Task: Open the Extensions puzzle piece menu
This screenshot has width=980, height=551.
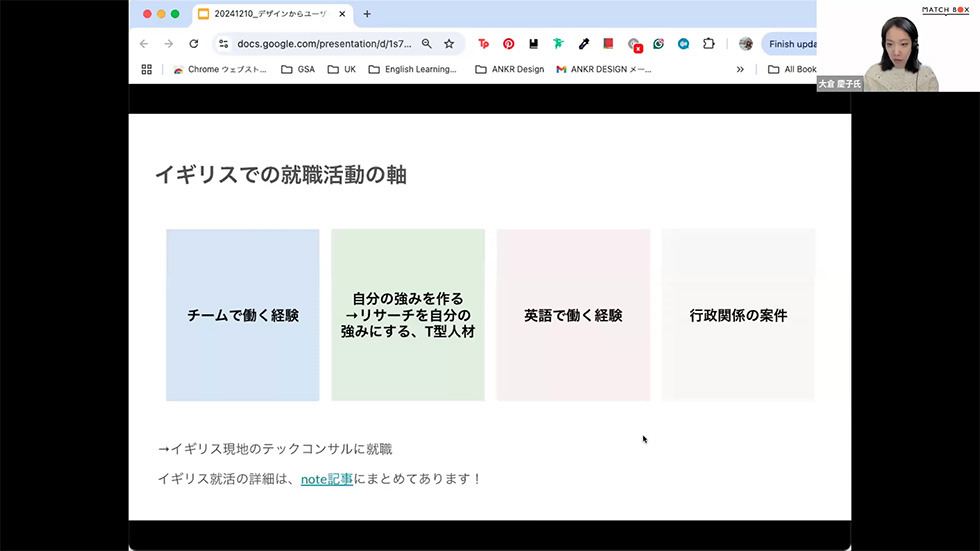Action: (x=709, y=44)
